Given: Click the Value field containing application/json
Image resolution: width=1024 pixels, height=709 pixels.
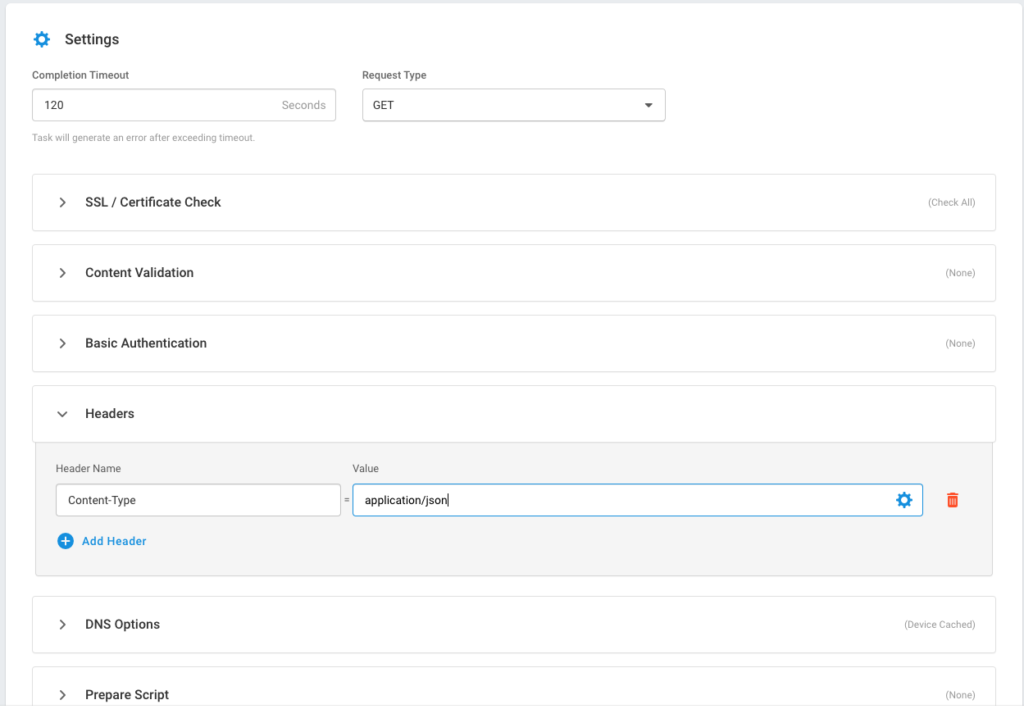Looking at the screenshot, I should (x=620, y=500).
